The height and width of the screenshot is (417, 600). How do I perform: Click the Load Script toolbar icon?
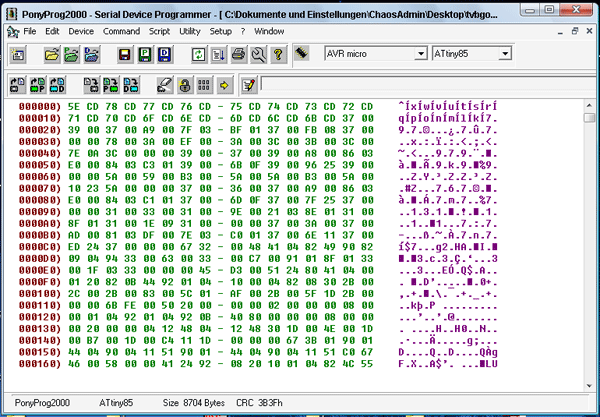218,55
